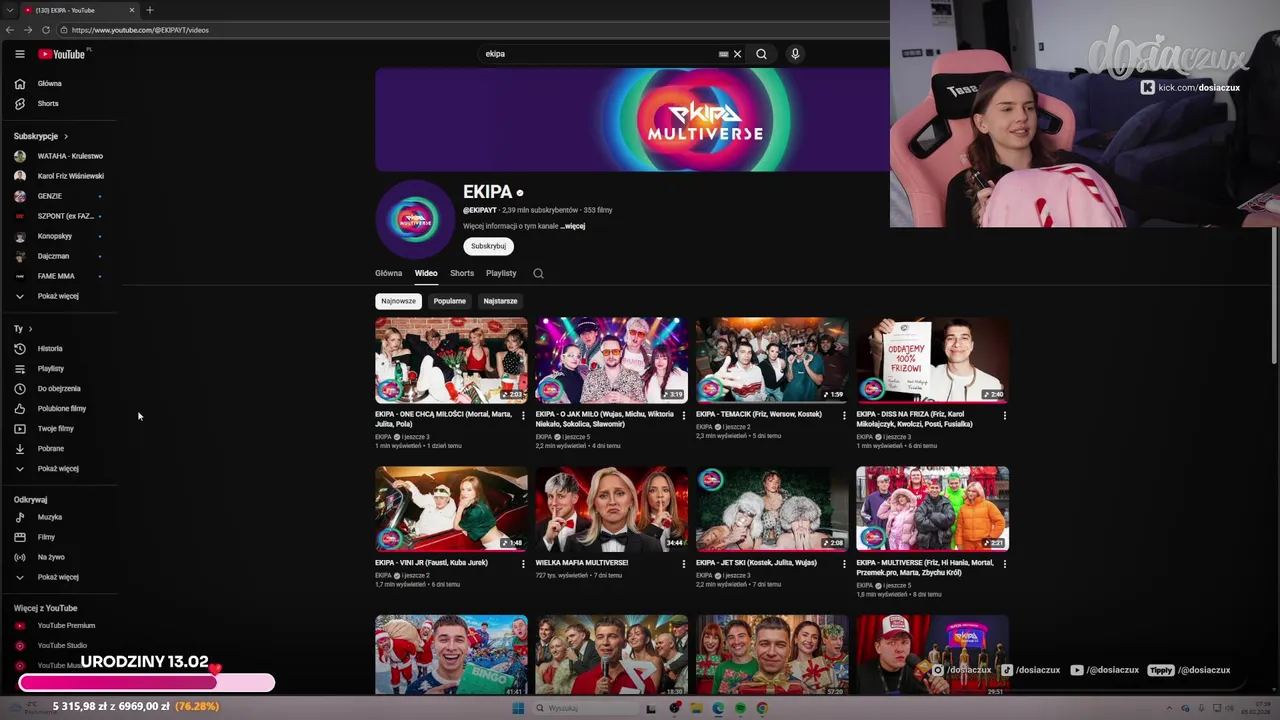Expand Odkrywaj section Pokaż więcej
The height and width of the screenshot is (720, 1280).
click(x=60, y=577)
